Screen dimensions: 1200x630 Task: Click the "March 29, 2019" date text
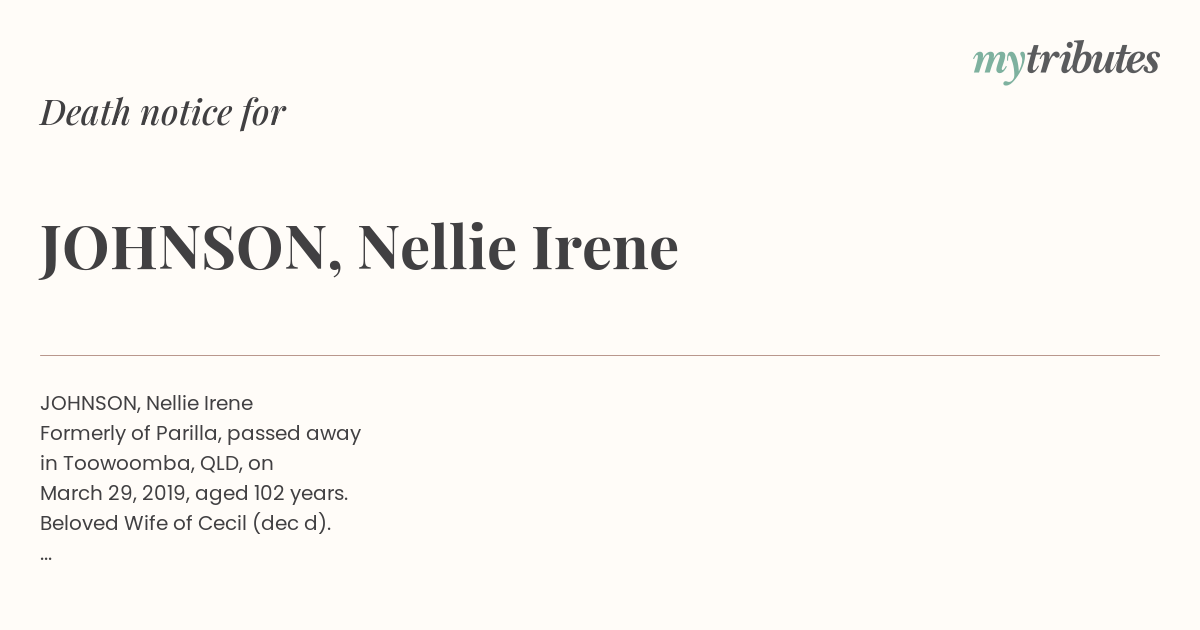114,494
